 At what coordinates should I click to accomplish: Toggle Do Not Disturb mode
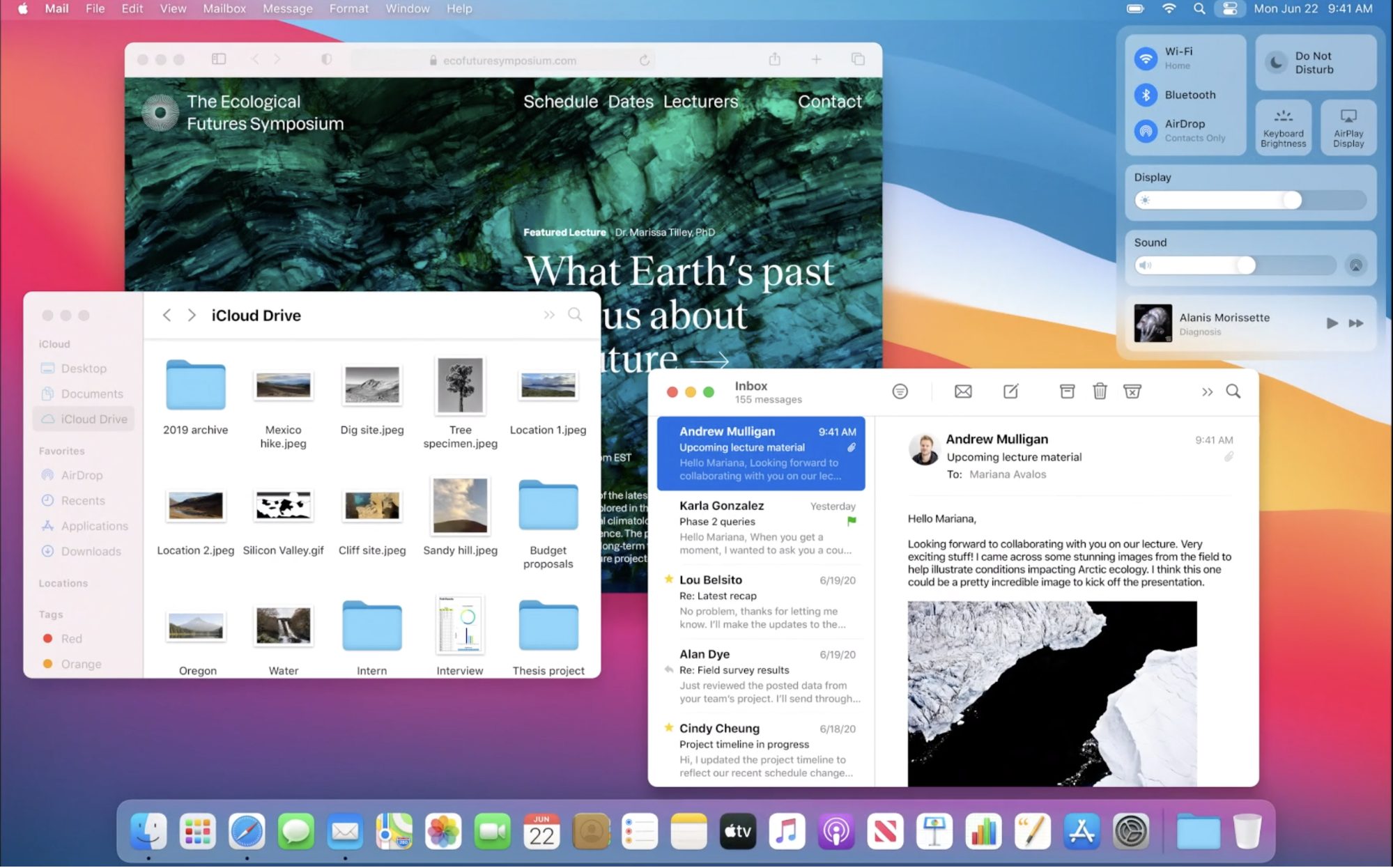(1315, 62)
